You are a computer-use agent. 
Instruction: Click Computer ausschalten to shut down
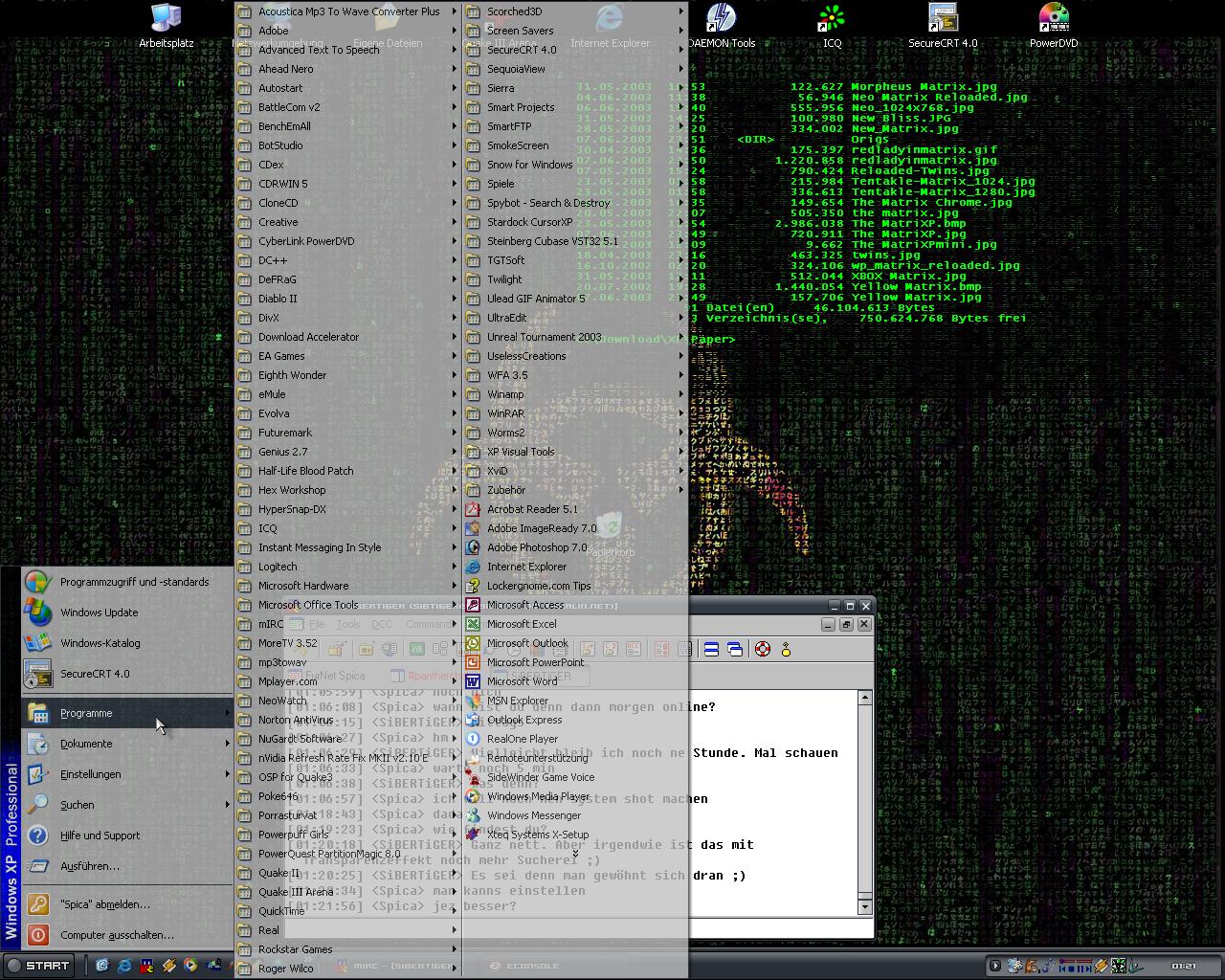pyautogui.click(x=116, y=935)
